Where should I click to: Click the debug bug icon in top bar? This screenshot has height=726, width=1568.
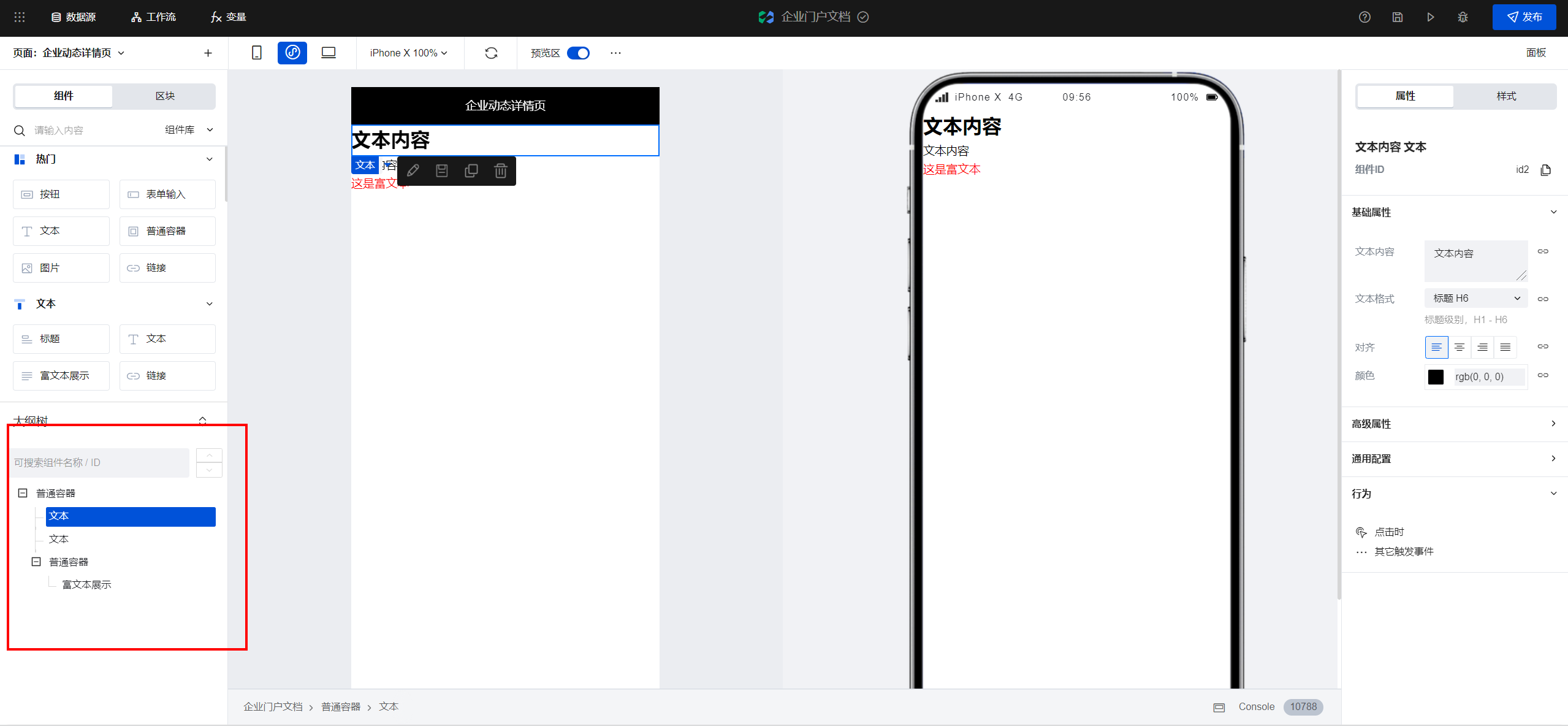pos(1463,17)
